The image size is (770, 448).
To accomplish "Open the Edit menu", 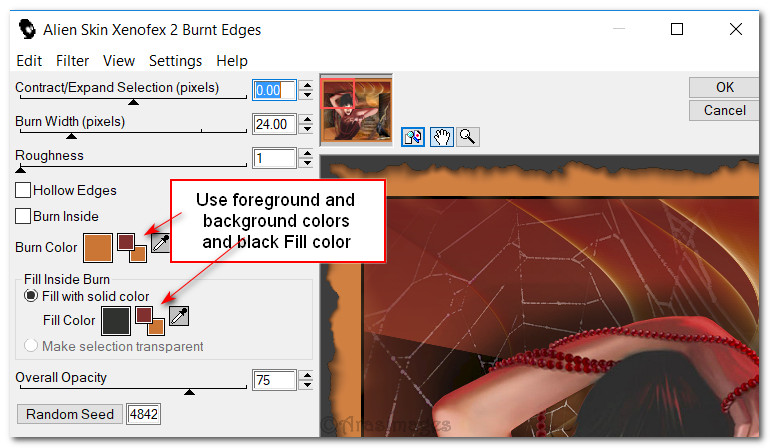I will coord(29,61).
